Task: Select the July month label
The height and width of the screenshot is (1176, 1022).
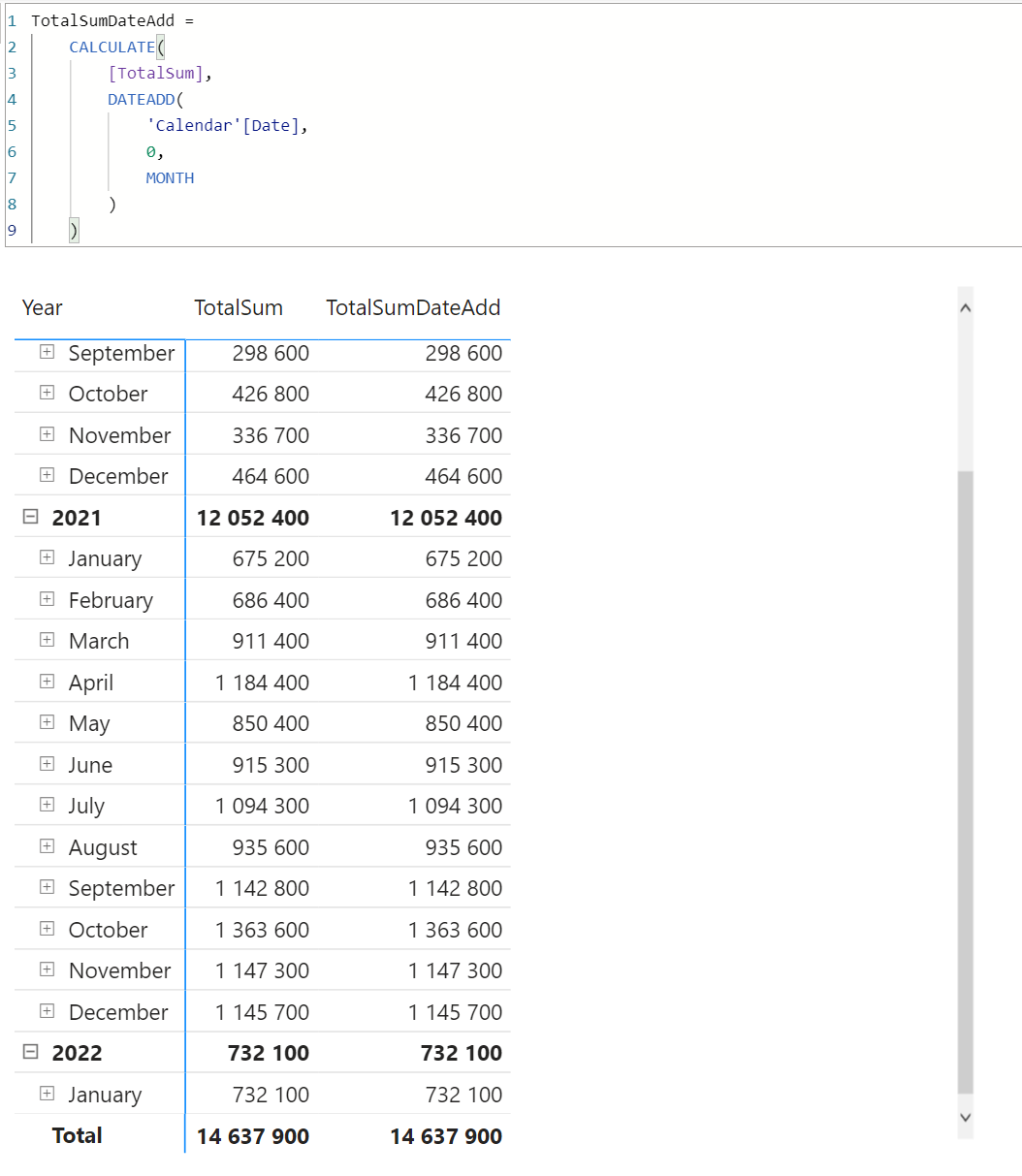Action: pyautogui.click(x=86, y=806)
